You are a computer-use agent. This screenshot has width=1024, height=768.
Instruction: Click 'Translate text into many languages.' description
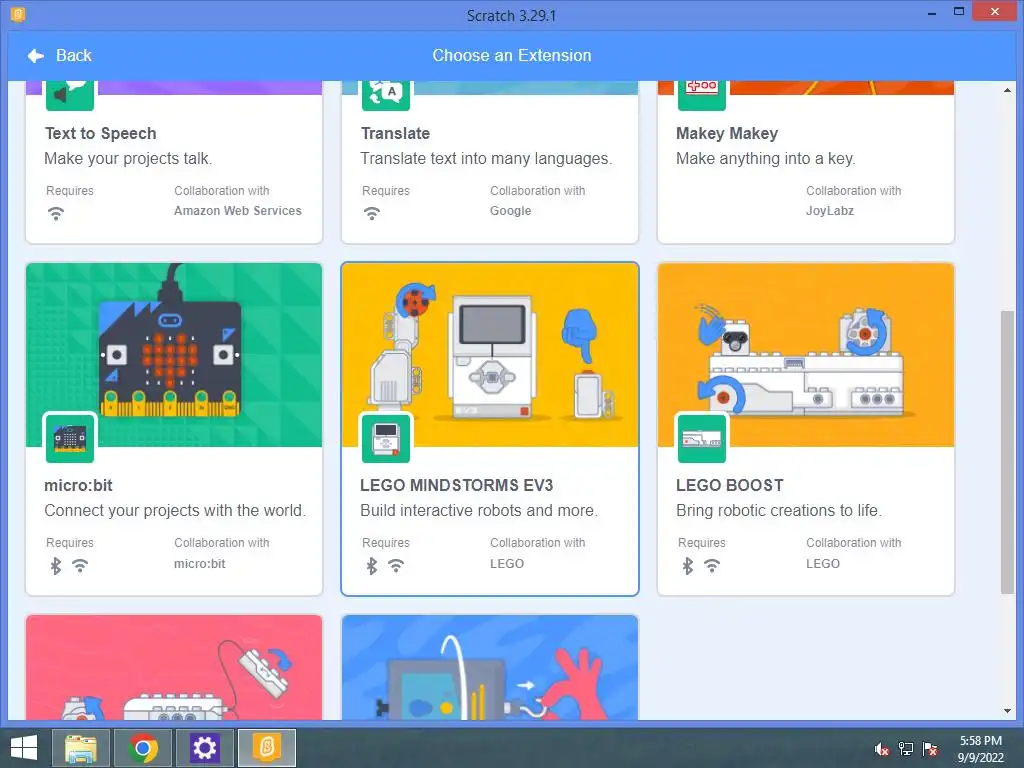coord(486,159)
